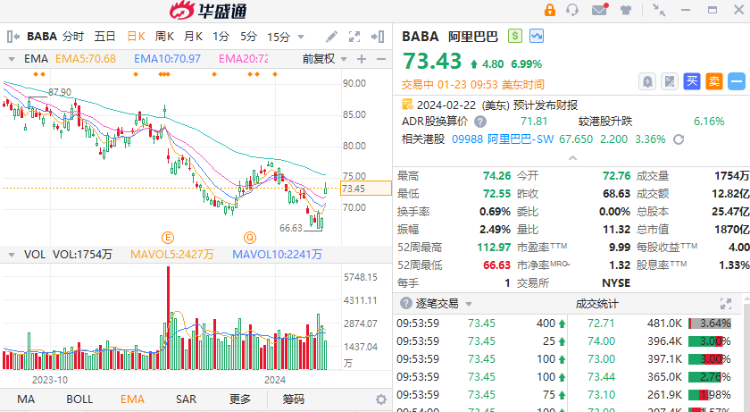750x412 pixels.
Task: Open 阿里巴巴-SW related HK stock link
Action: pyautogui.click(x=520, y=139)
